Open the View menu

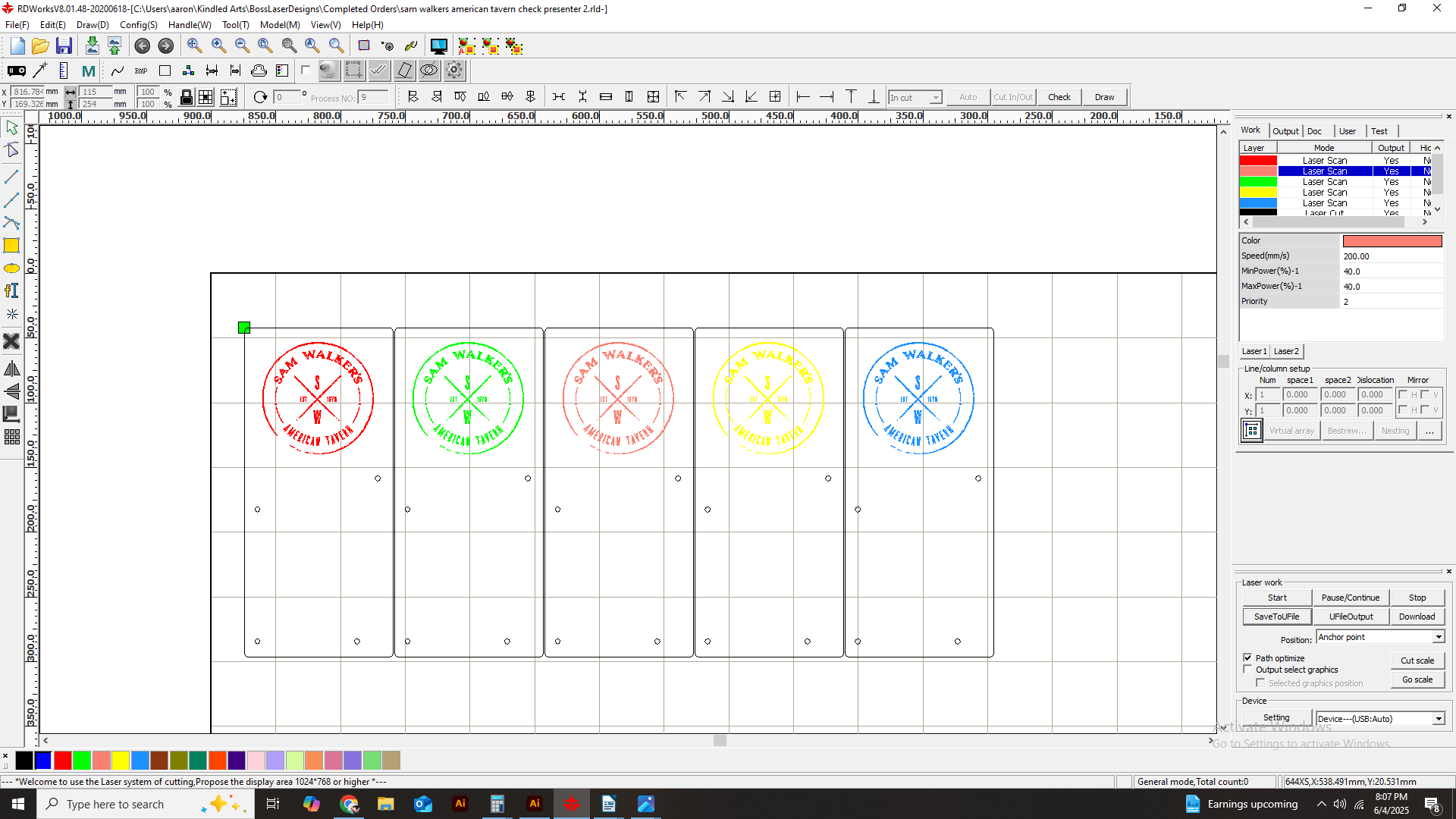point(325,25)
